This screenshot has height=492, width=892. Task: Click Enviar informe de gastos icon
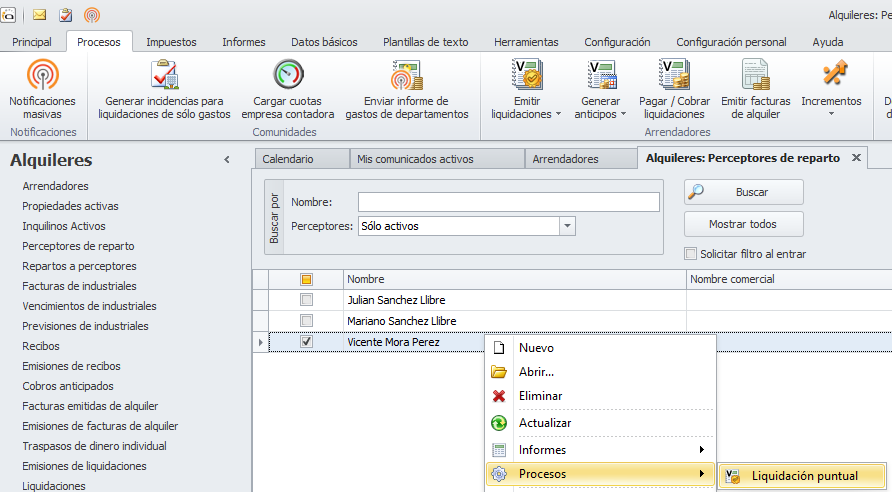point(406,76)
